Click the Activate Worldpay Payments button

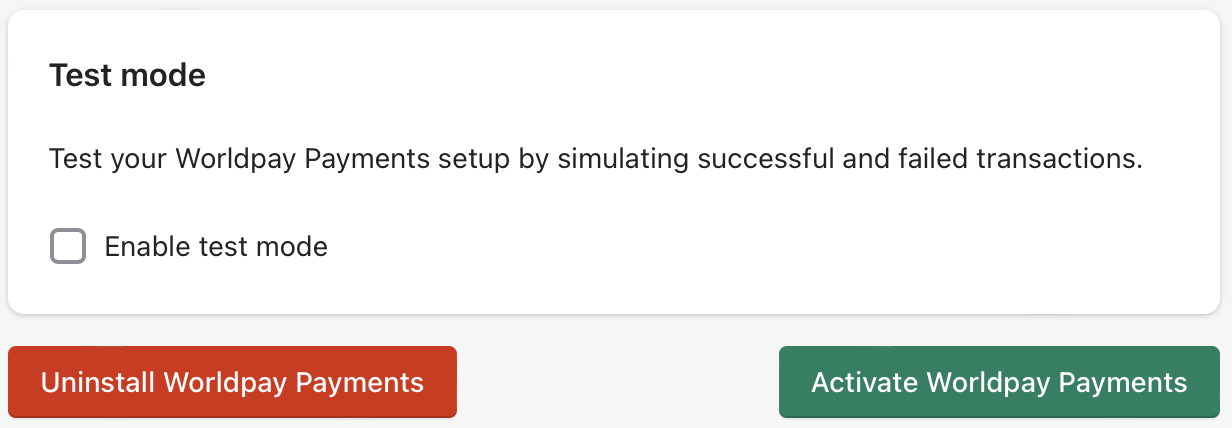pos(999,382)
